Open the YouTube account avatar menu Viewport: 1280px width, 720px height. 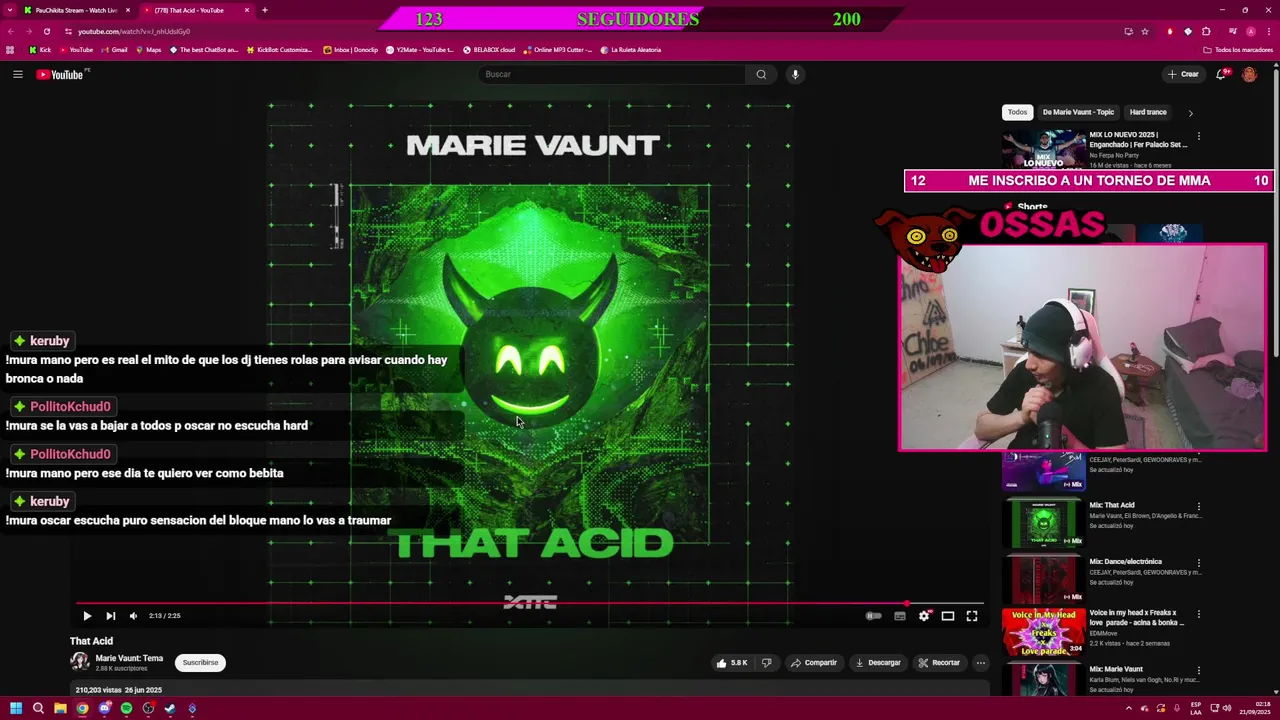(x=1249, y=74)
